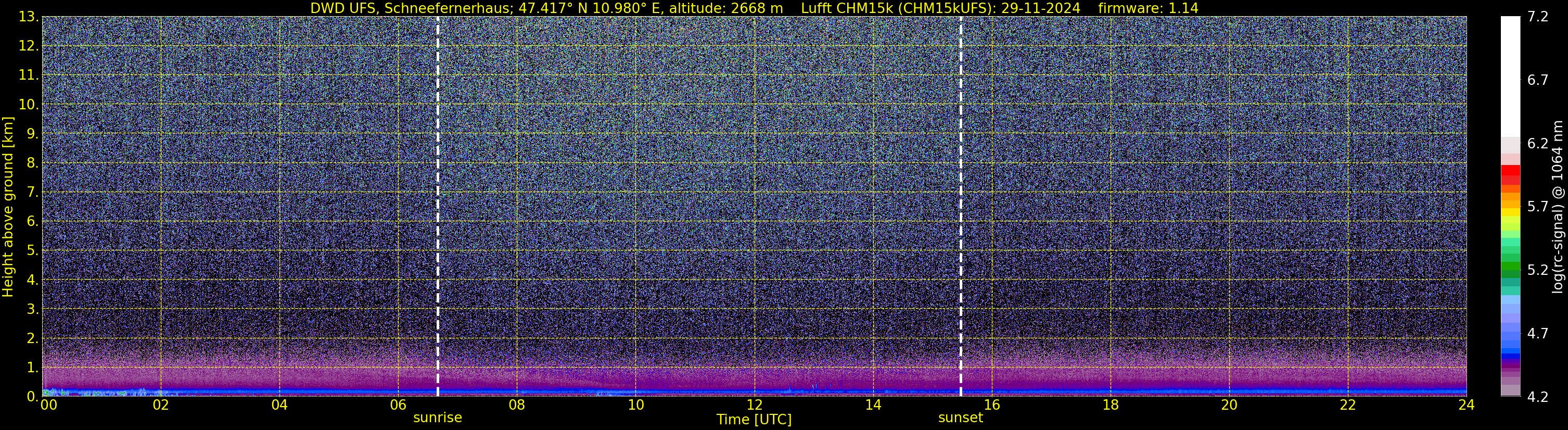Image resolution: width=1568 pixels, height=430 pixels.
Task: Click the 'sunset' label below the axis
Action: [x=961, y=418]
